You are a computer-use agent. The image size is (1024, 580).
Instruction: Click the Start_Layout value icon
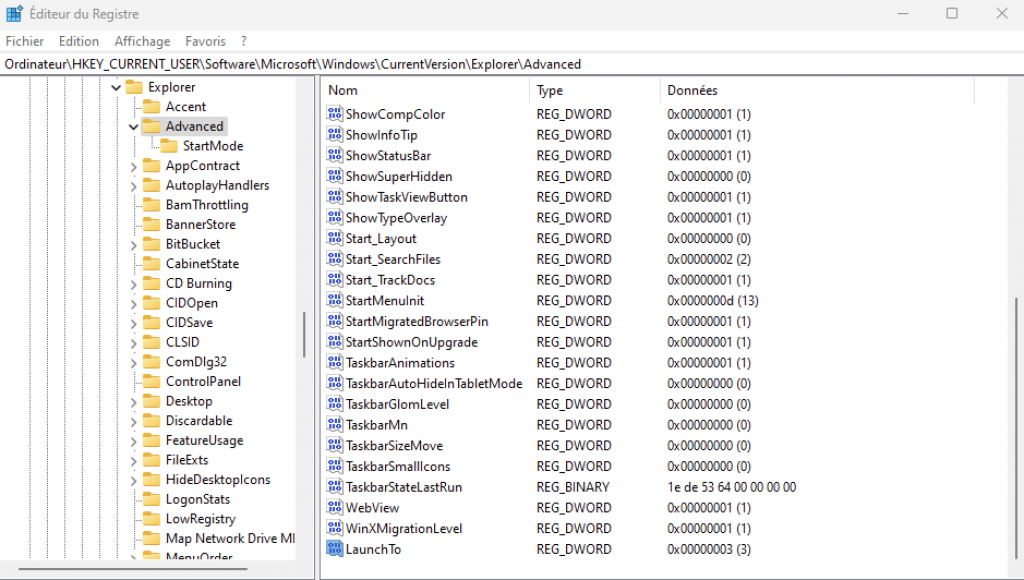coord(334,238)
